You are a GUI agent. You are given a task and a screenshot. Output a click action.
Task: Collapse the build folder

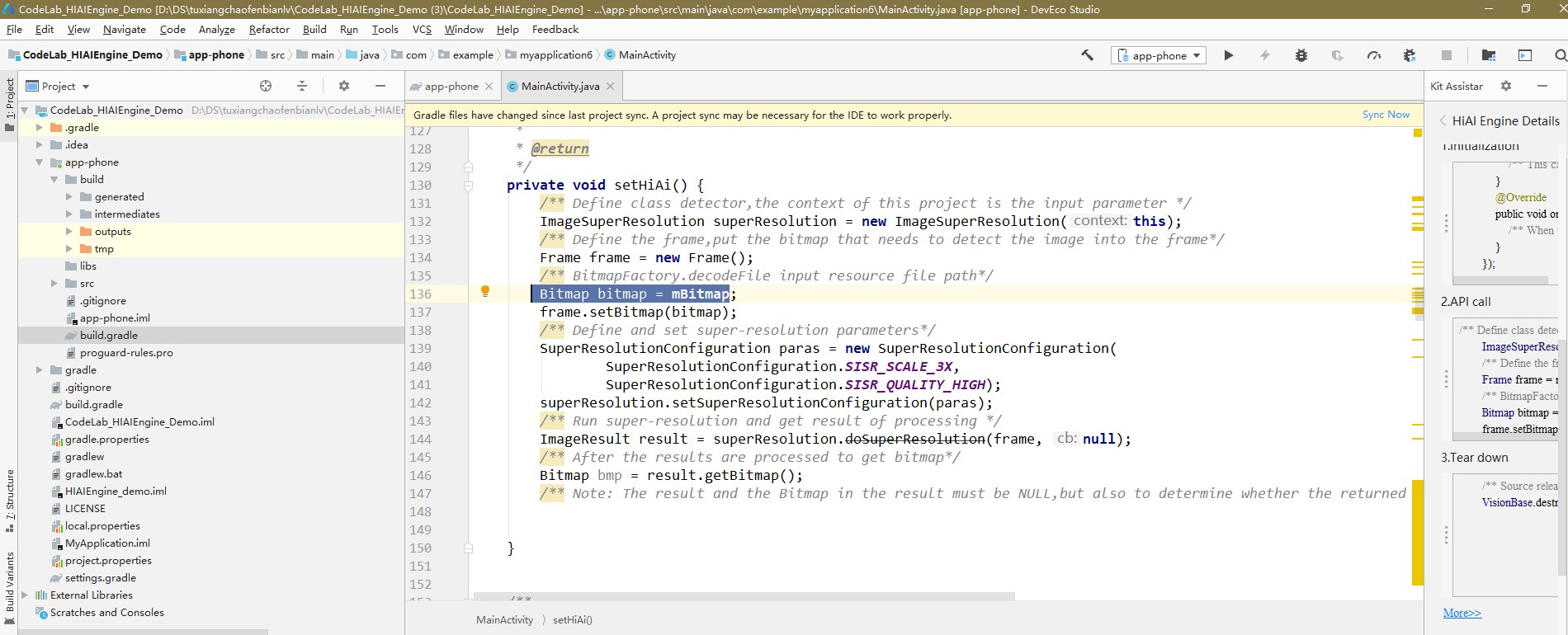[54, 179]
